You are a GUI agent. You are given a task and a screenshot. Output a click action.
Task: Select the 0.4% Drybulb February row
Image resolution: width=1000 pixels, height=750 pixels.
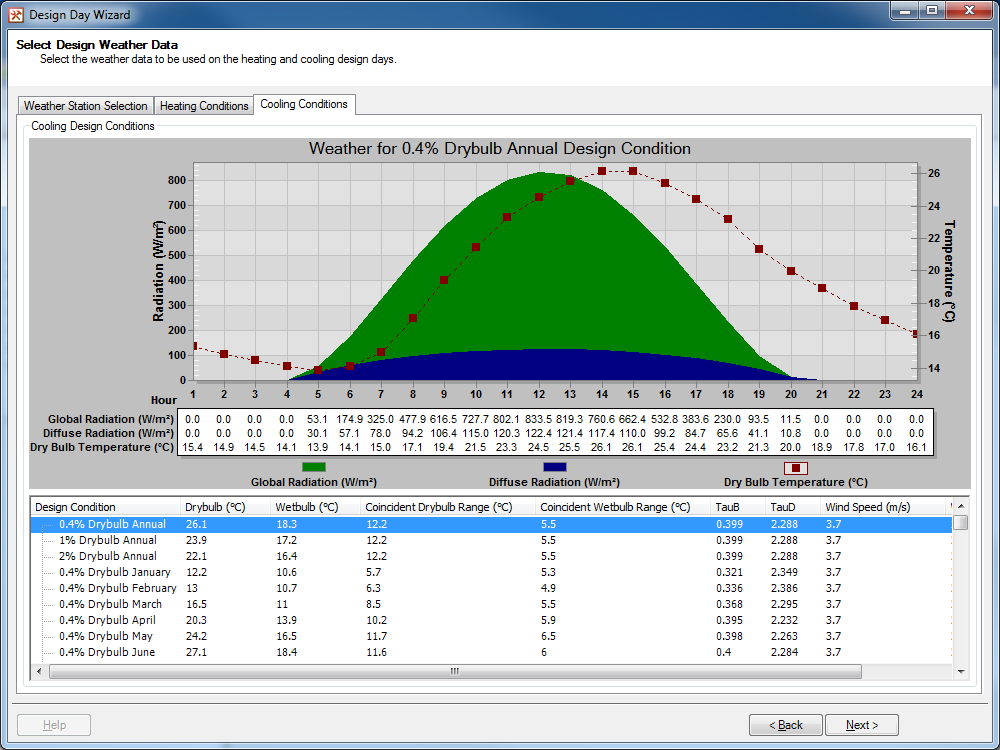click(491, 588)
